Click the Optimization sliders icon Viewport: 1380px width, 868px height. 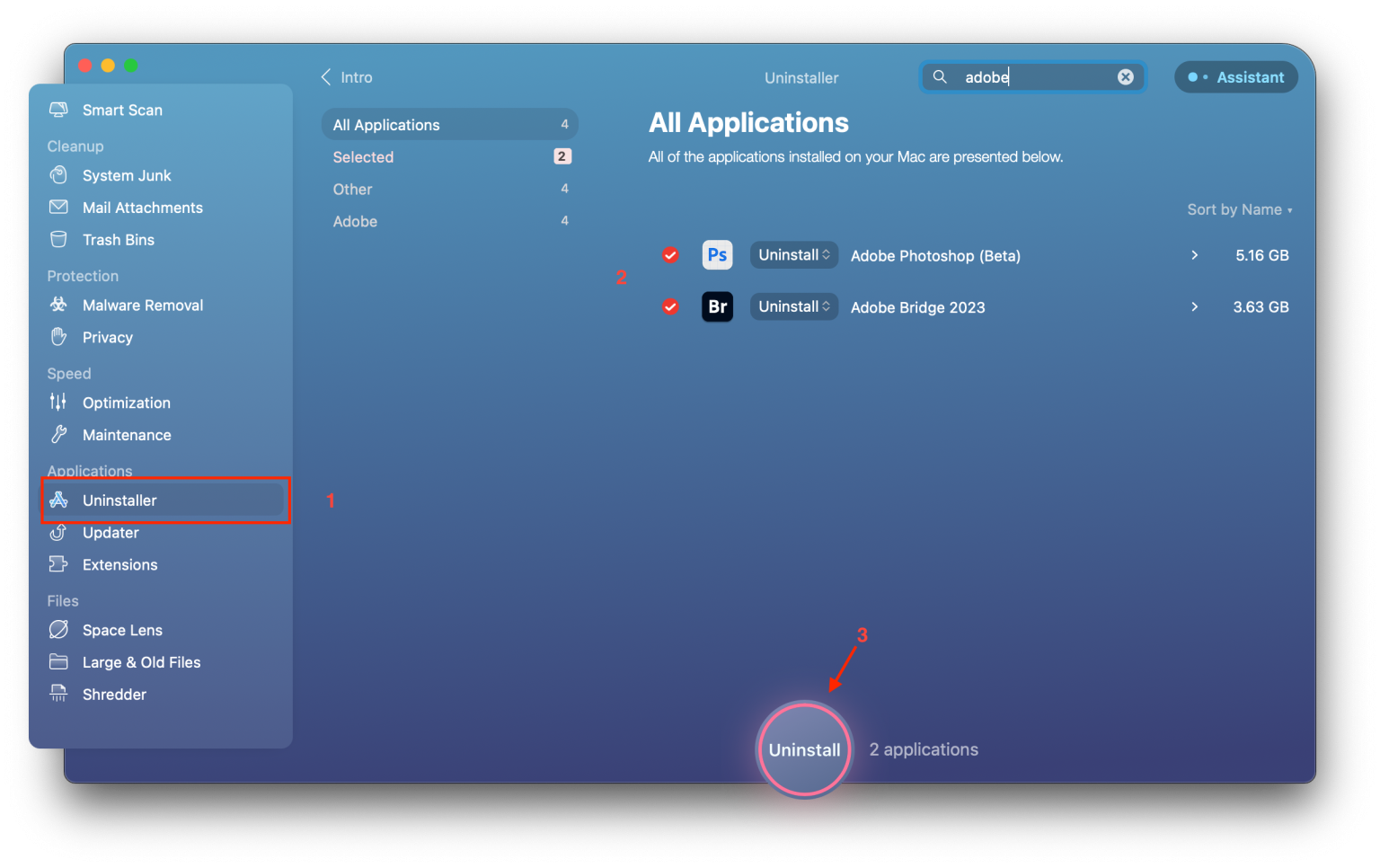[x=58, y=403]
